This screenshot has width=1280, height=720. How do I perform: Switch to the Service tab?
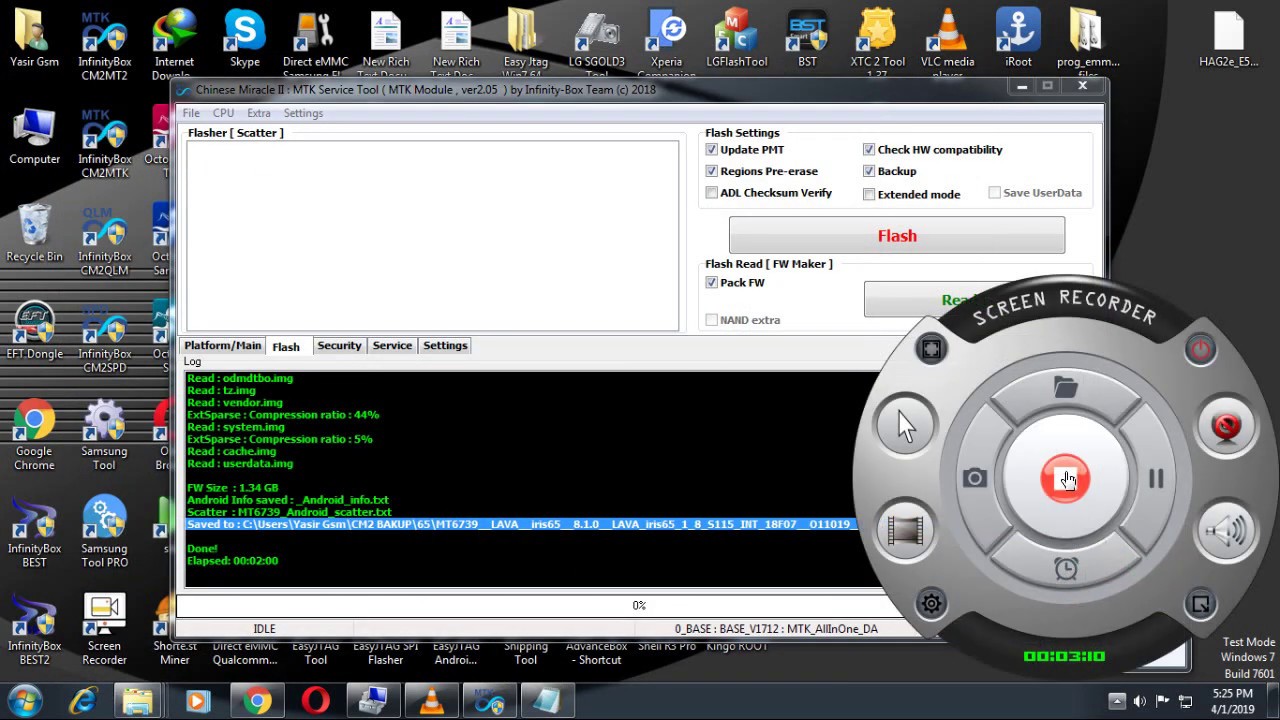point(392,346)
